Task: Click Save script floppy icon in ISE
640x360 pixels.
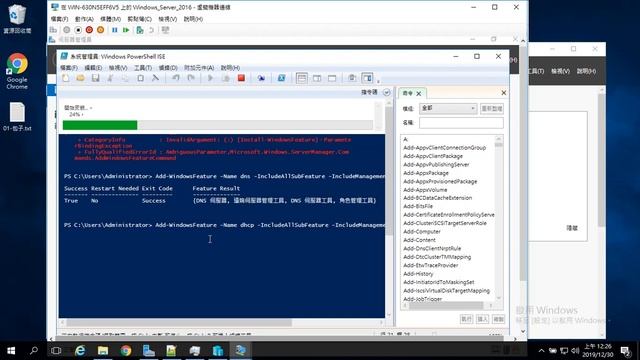Action: (96, 78)
